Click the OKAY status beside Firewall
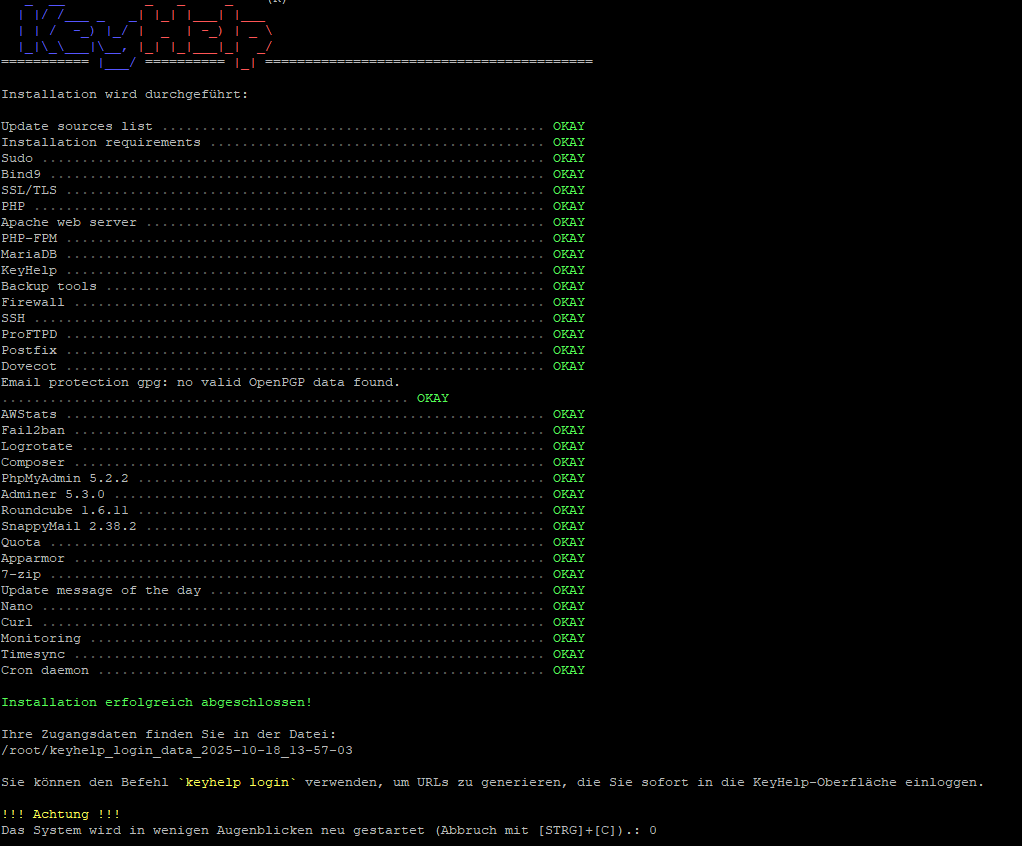Image resolution: width=1022 pixels, height=846 pixels. point(568,302)
